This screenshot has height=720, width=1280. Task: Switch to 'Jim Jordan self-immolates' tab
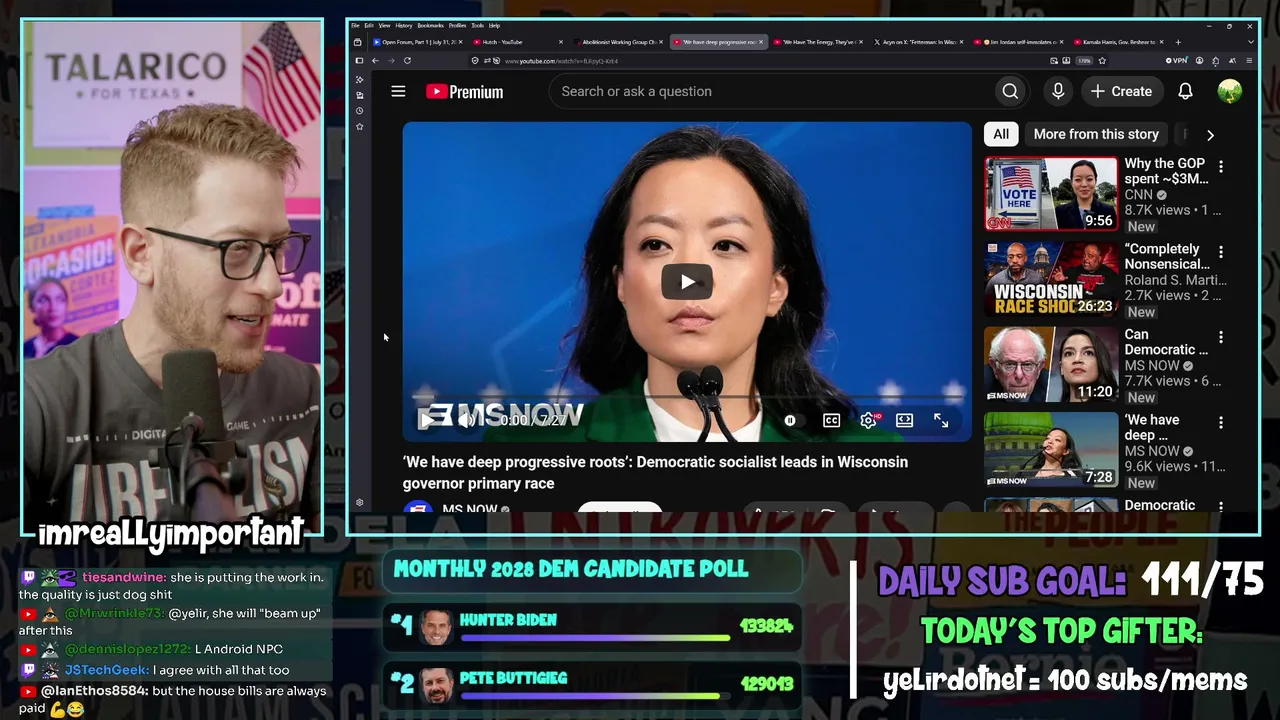pyautogui.click(x=1018, y=42)
